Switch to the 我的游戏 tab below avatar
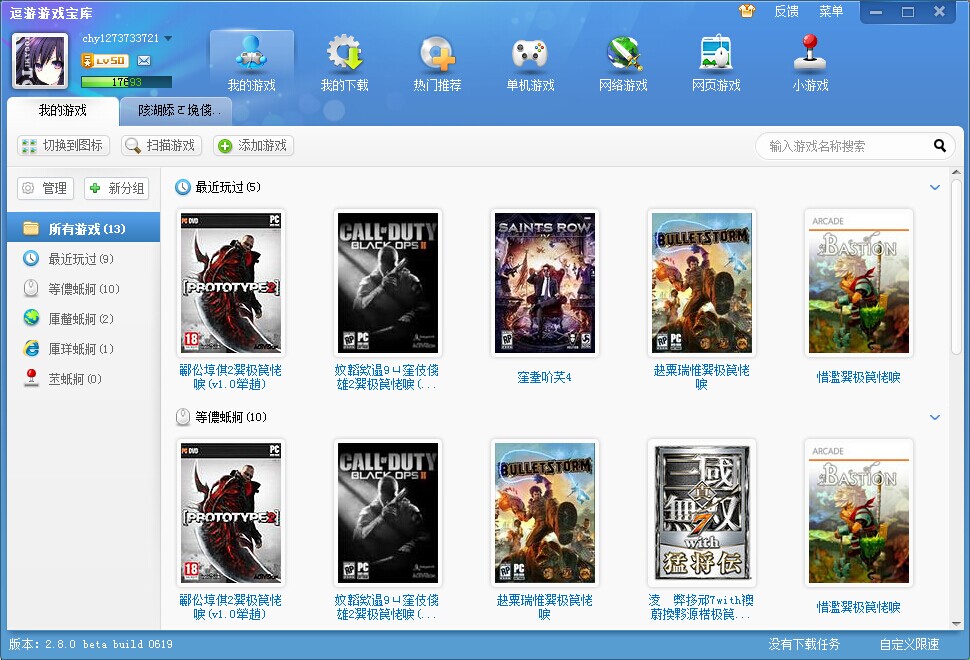This screenshot has height=660, width=970. 62,111
